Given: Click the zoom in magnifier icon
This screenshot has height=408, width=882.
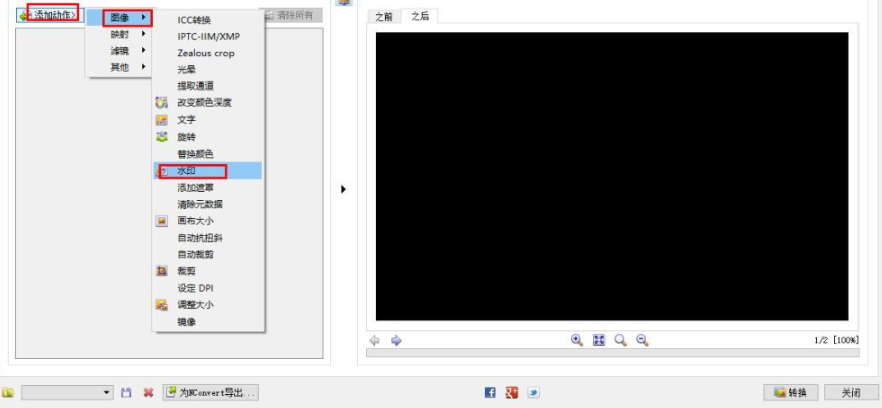Looking at the screenshot, I should click(x=577, y=340).
